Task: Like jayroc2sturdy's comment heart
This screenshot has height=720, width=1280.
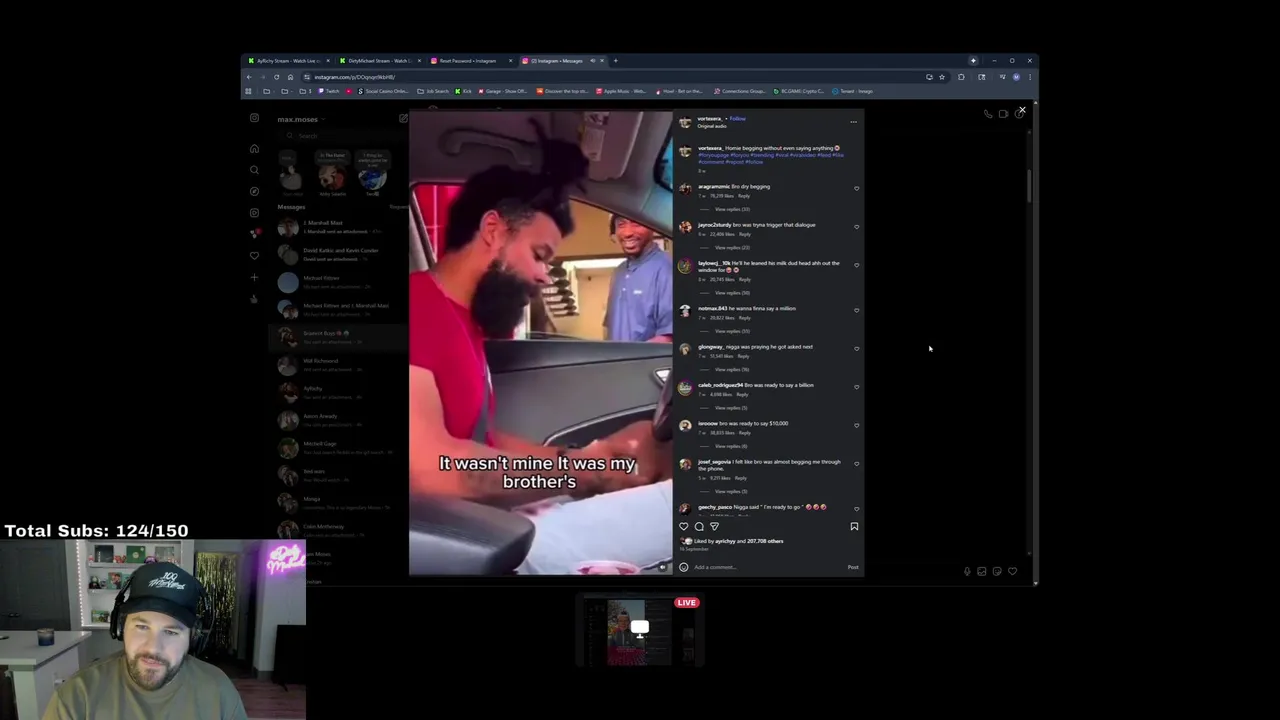Action: pos(857,226)
